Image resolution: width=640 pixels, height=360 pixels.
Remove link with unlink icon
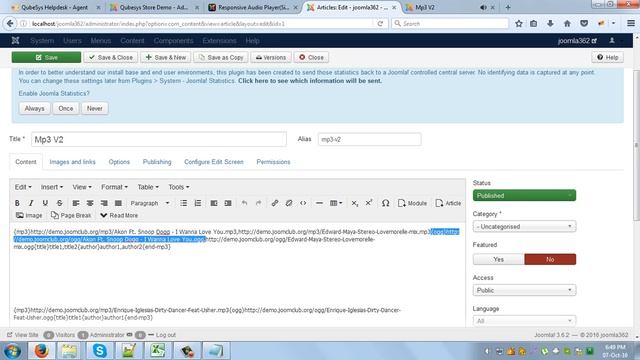tap(289, 203)
